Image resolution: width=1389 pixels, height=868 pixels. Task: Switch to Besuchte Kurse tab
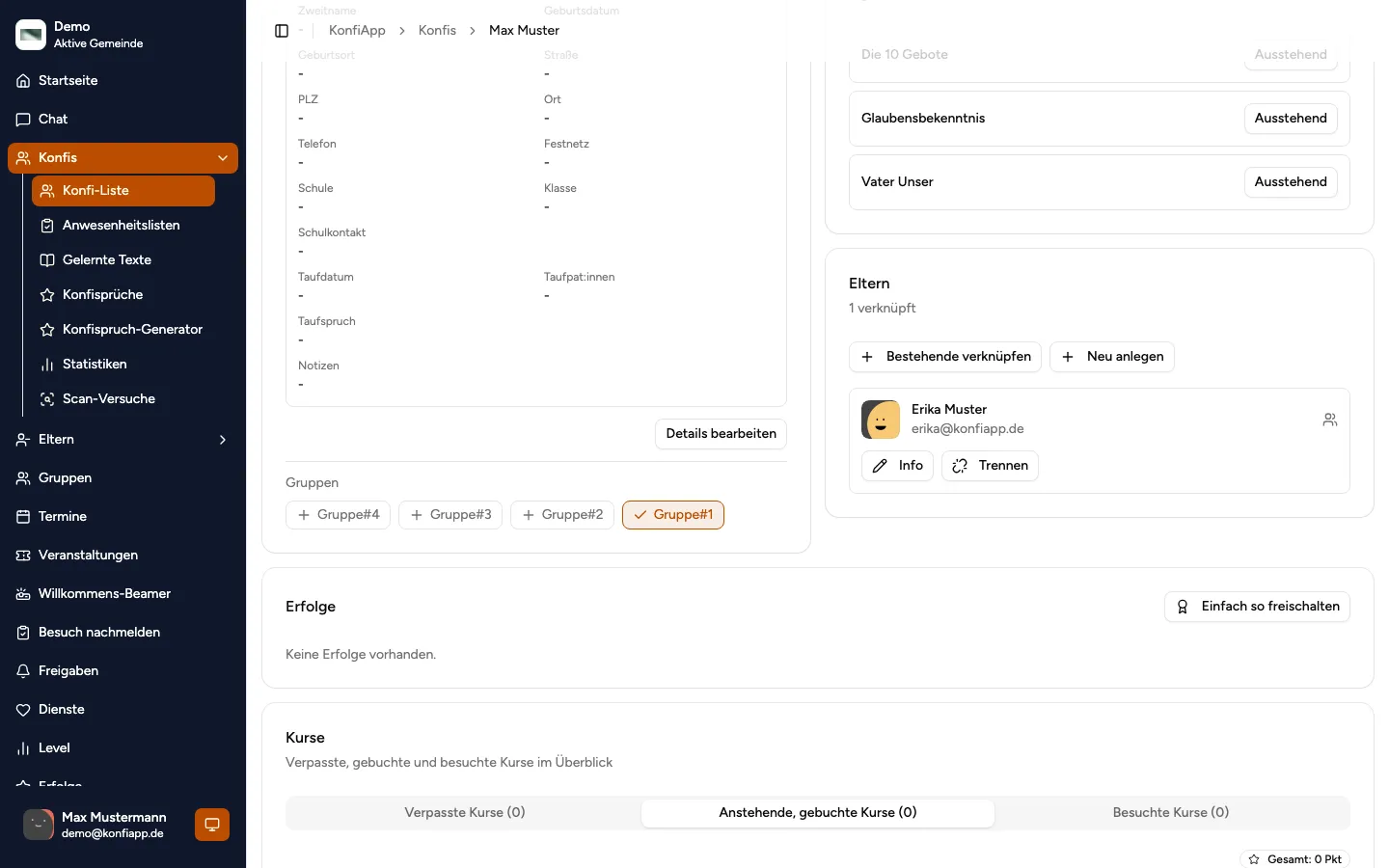point(1171,813)
